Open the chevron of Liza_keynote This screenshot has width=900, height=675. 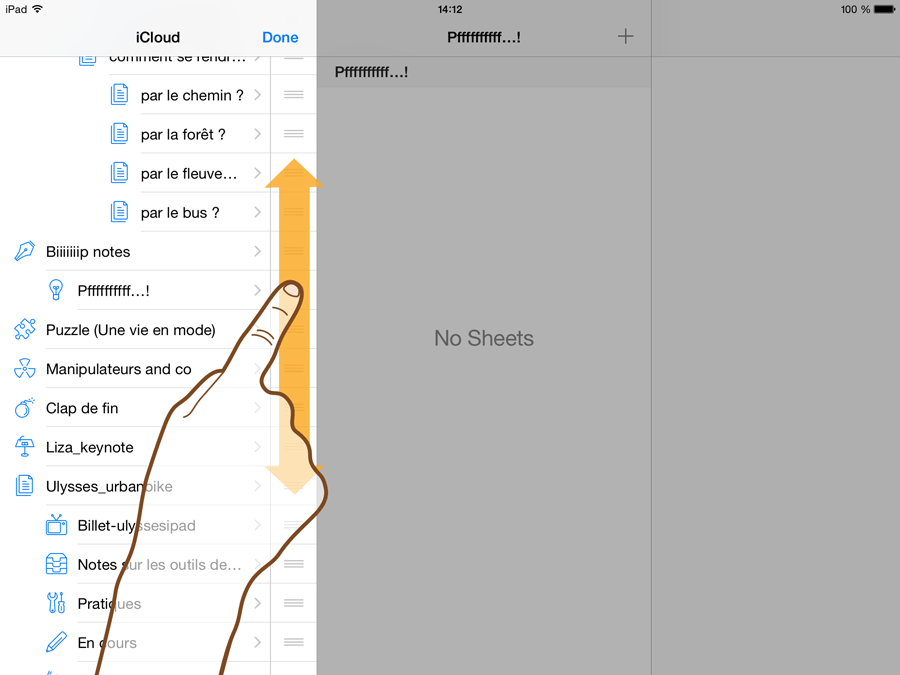click(x=258, y=447)
